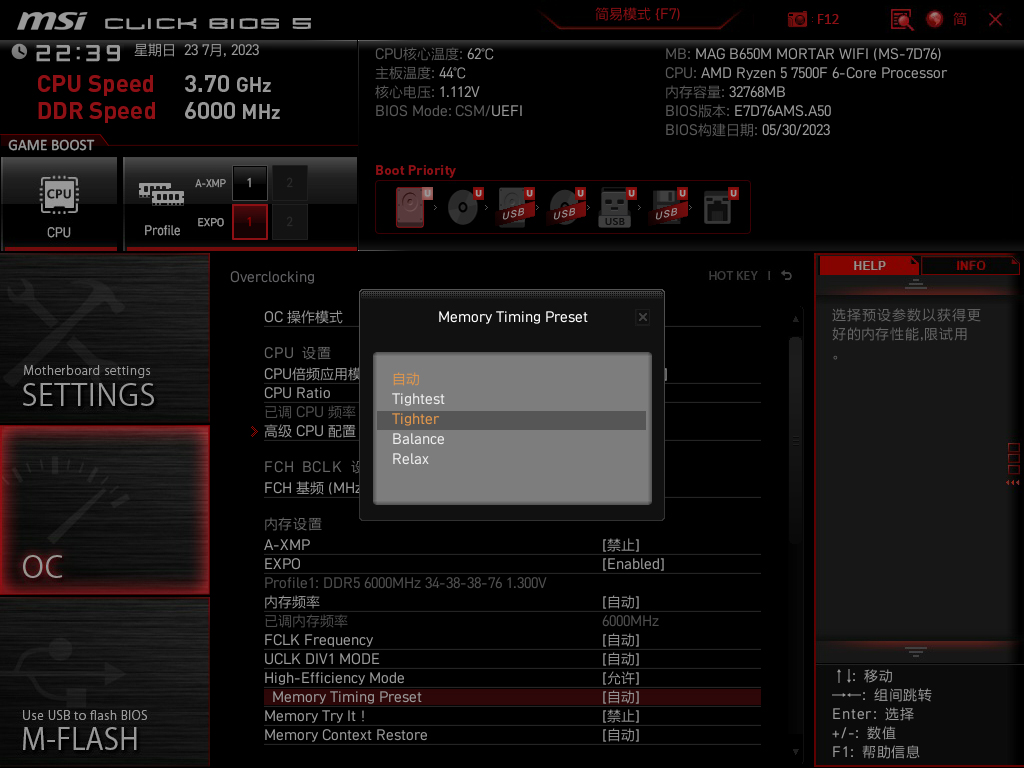Close the Memory Timing Preset dialog
The height and width of the screenshot is (768, 1024).
click(x=643, y=317)
